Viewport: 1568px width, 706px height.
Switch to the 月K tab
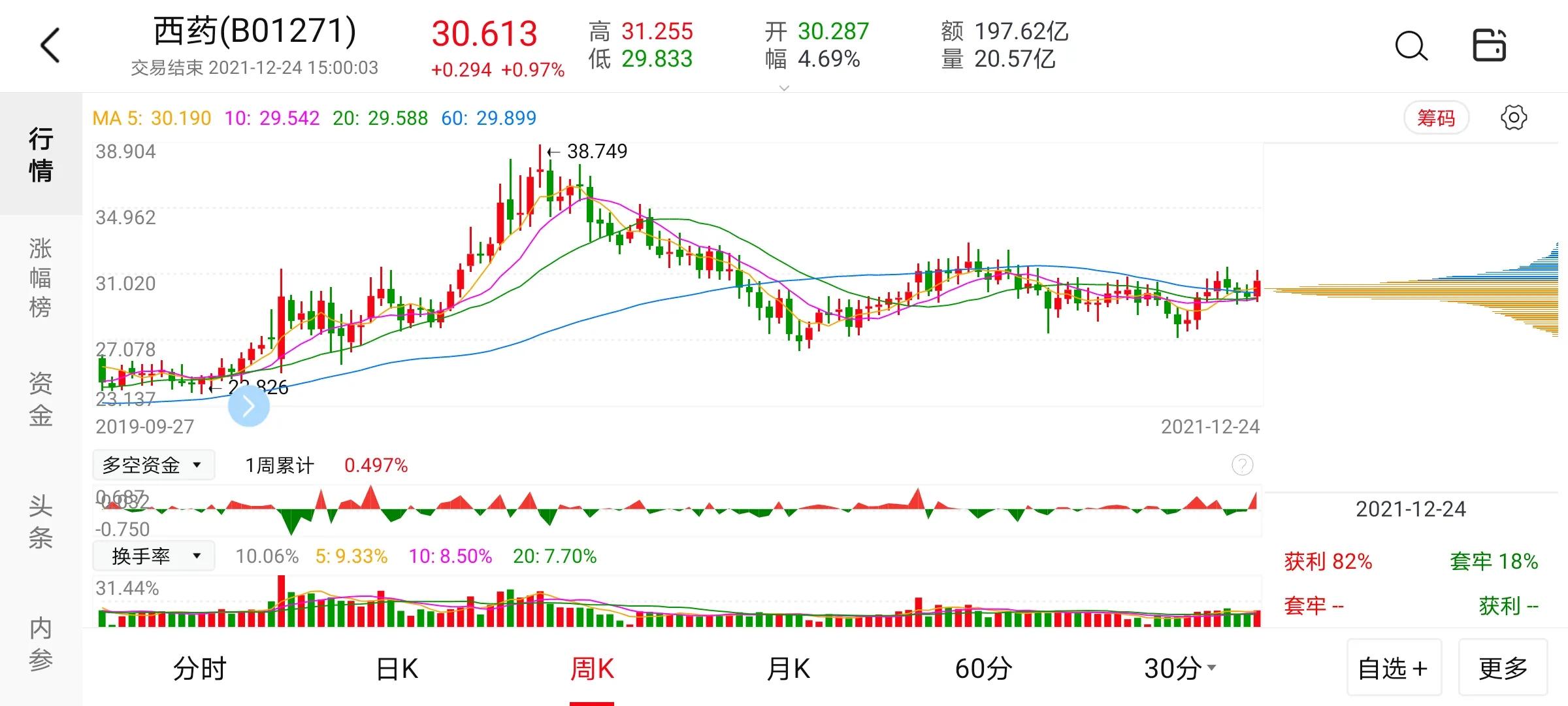pyautogui.click(x=788, y=668)
